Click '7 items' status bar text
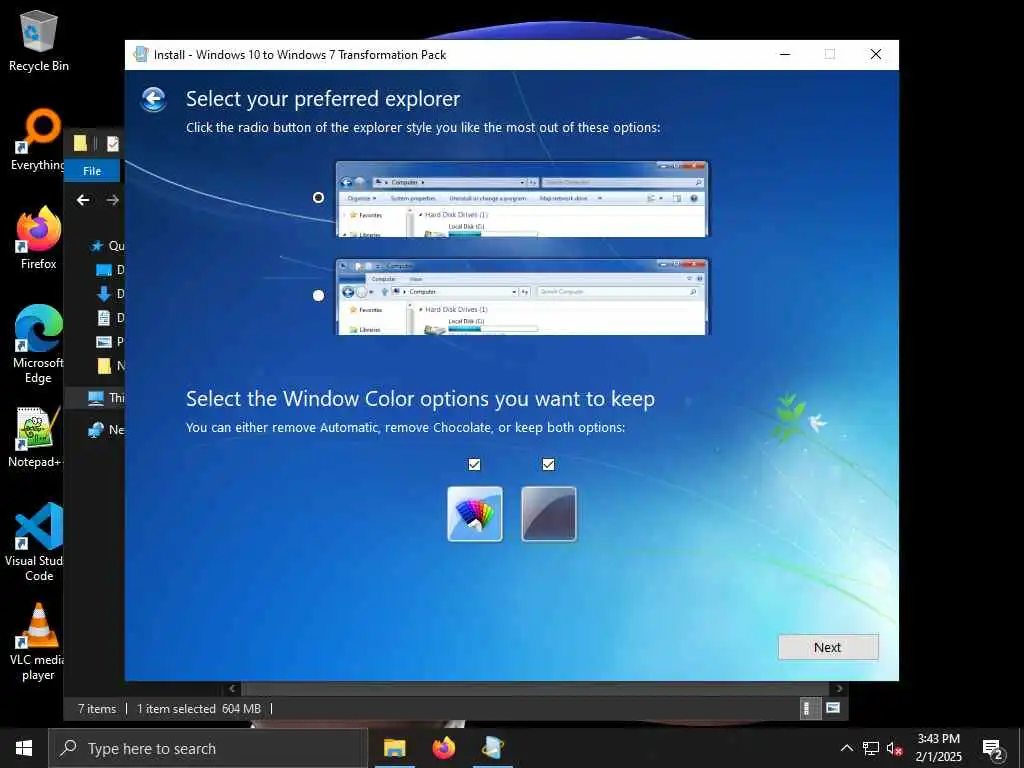Screen dimensions: 1024x768 coord(97,709)
